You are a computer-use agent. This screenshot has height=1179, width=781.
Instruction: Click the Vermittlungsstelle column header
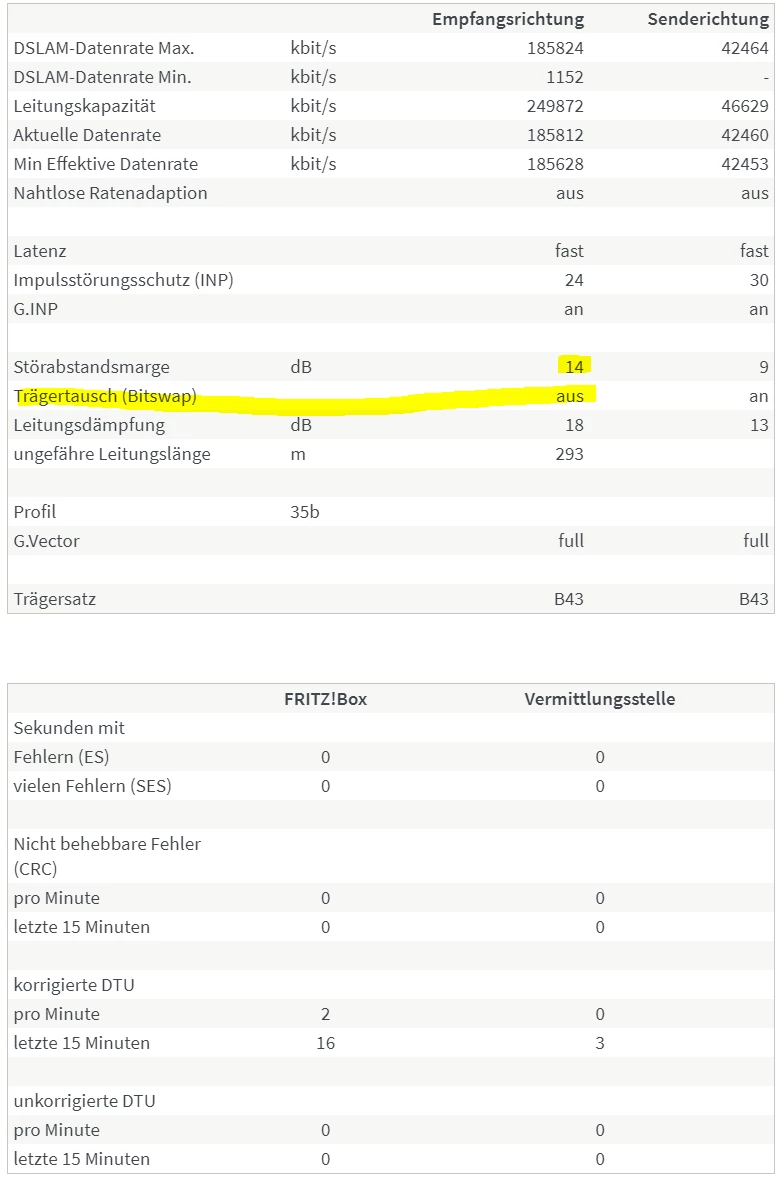tap(599, 699)
